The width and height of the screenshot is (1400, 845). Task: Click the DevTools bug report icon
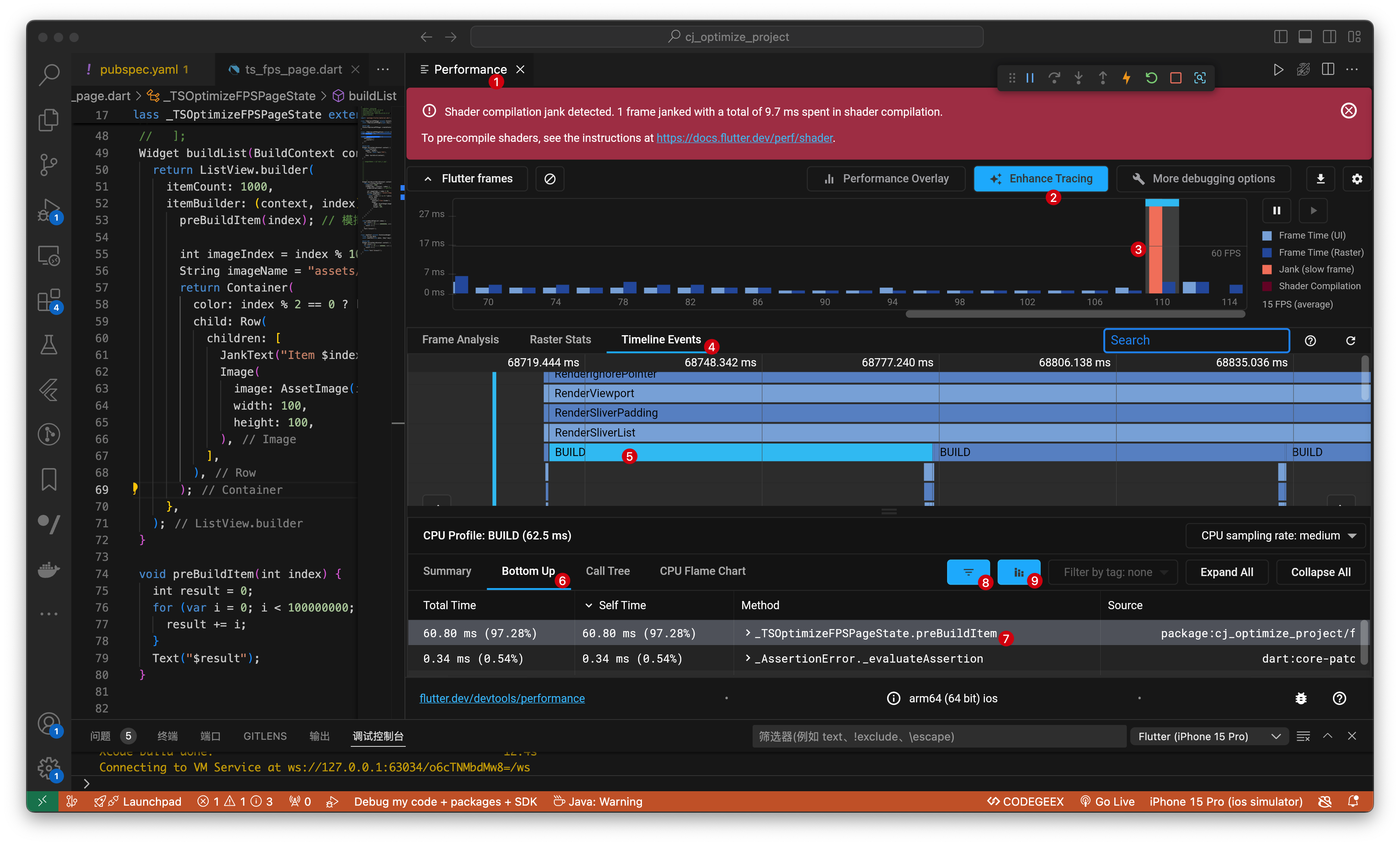point(1301,698)
